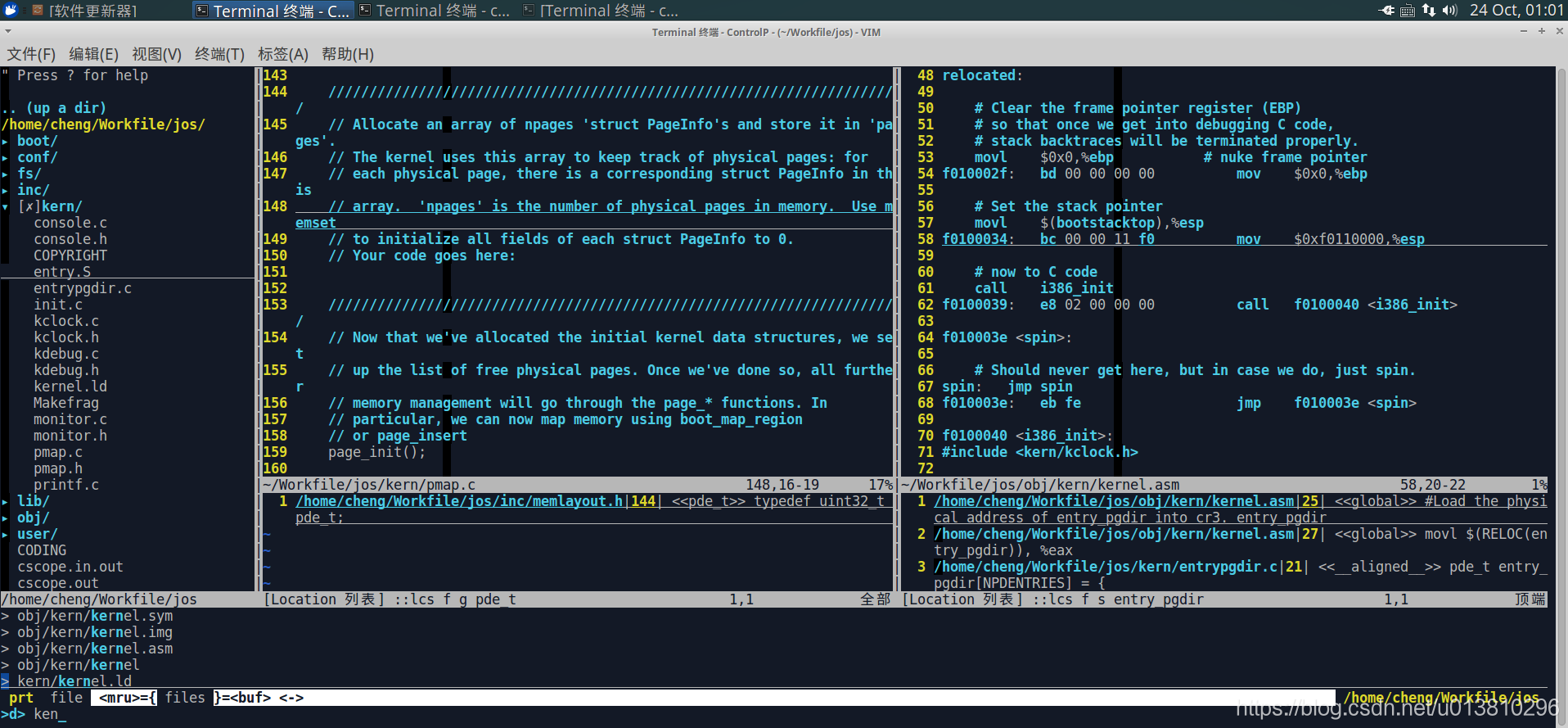Screen dimensions: 1568x728
Task: Open the COPYRIGHT file
Action: (70, 255)
